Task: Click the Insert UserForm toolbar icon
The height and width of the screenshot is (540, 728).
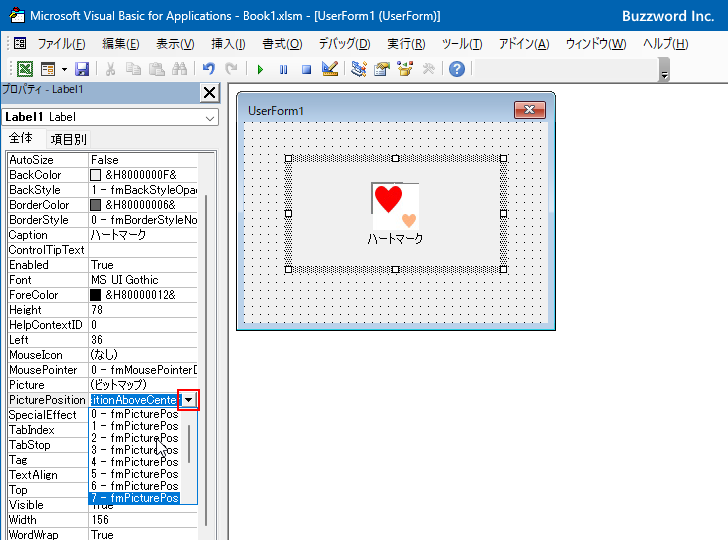Action: click(x=48, y=69)
